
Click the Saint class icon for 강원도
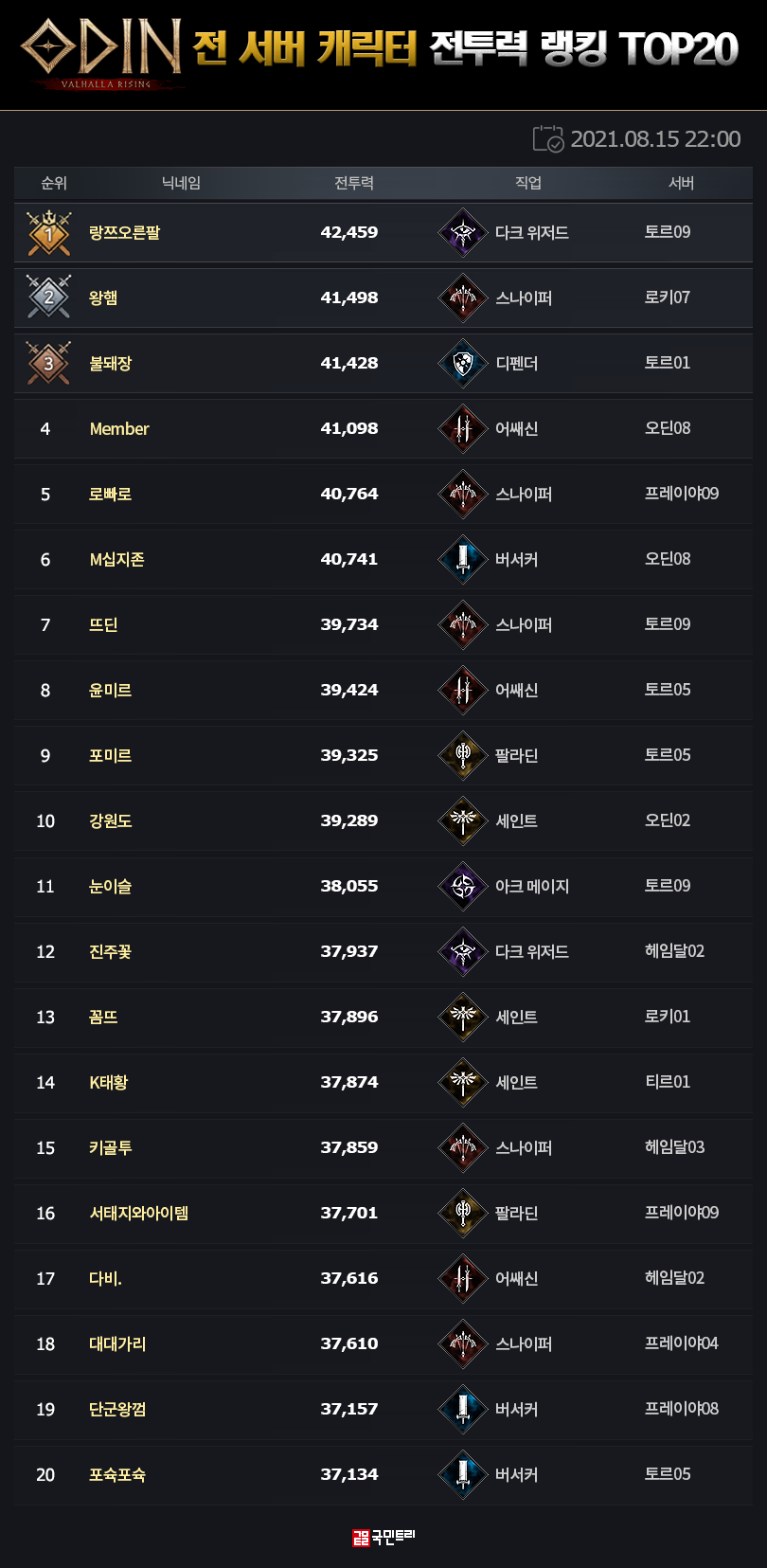[463, 820]
